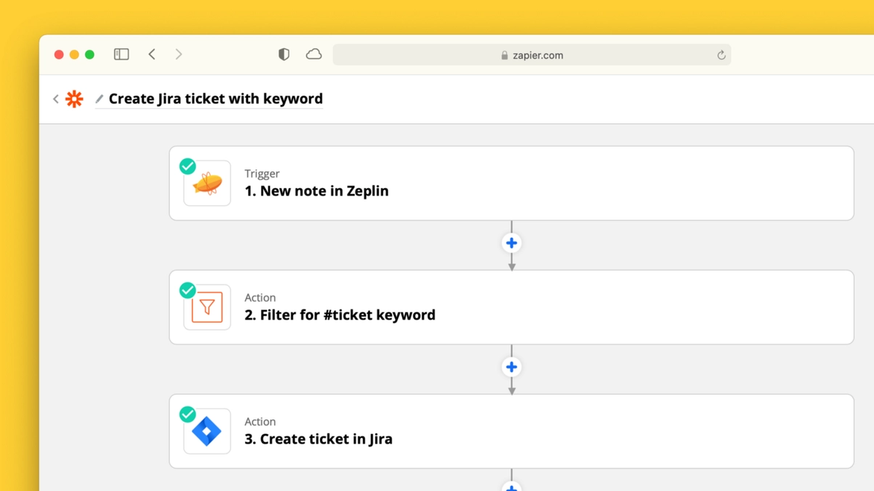Click the Zapier orange logo icon

click(75, 99)
